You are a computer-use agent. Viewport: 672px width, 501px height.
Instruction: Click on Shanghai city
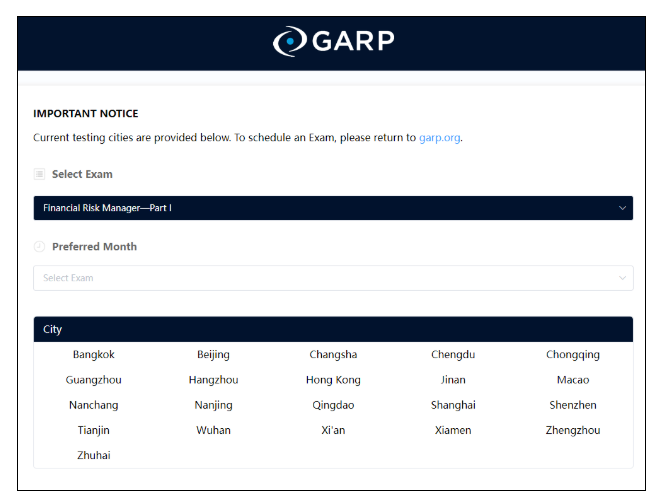click(453, 405)
